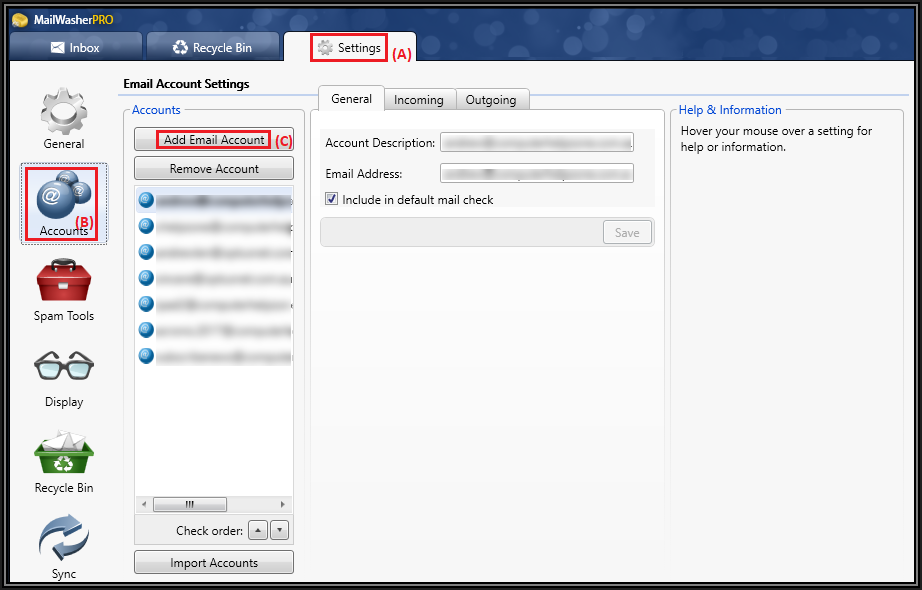The image size is (922, 590).
Task: Click the Import Accounts button
Action: coord(214,562)
